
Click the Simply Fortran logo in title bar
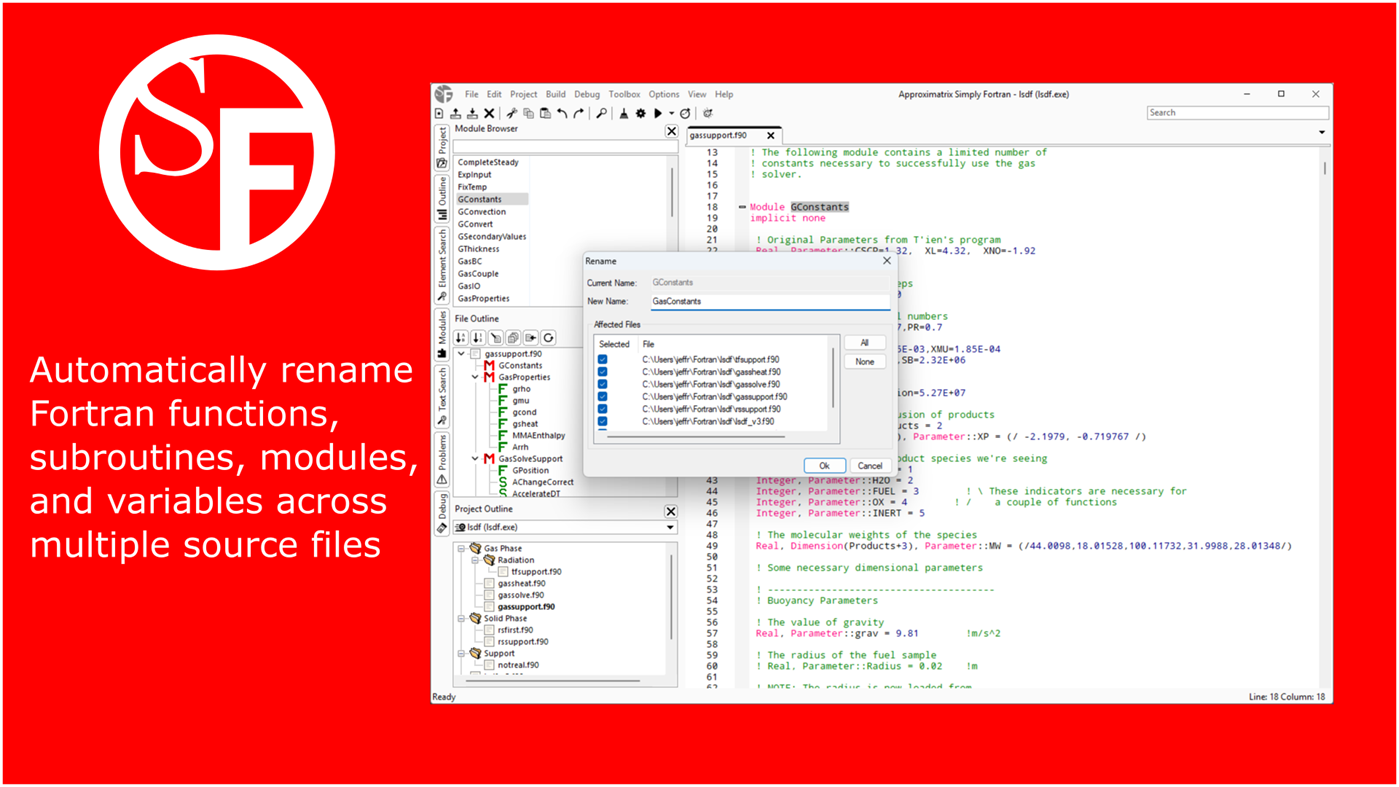coord(444,94)
